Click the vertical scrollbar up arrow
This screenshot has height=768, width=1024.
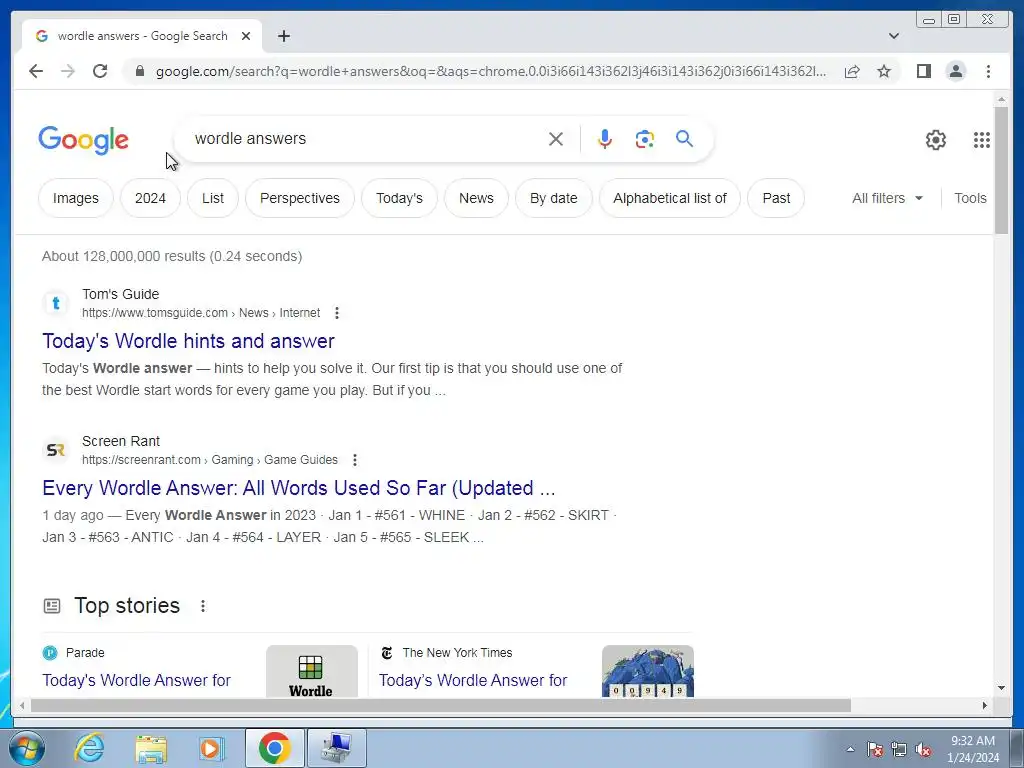(1001, 100)
